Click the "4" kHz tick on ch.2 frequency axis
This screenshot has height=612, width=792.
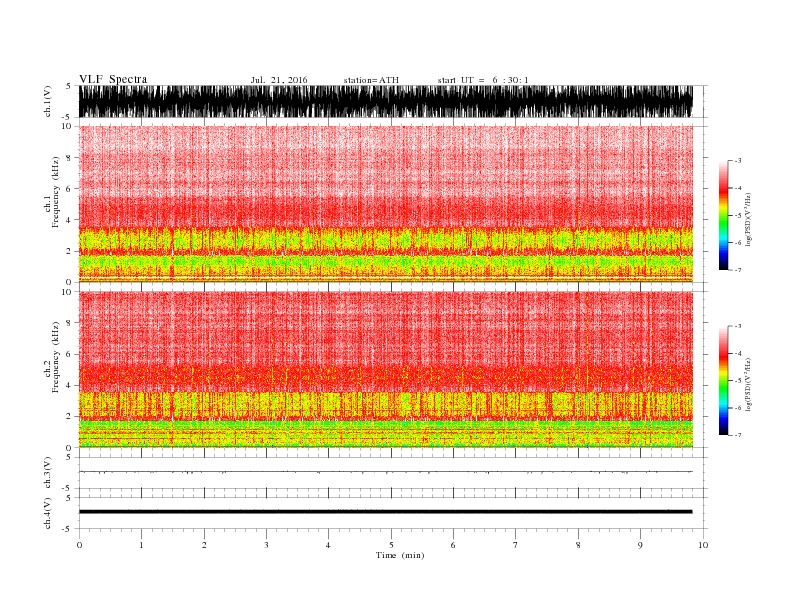point(69,385)
